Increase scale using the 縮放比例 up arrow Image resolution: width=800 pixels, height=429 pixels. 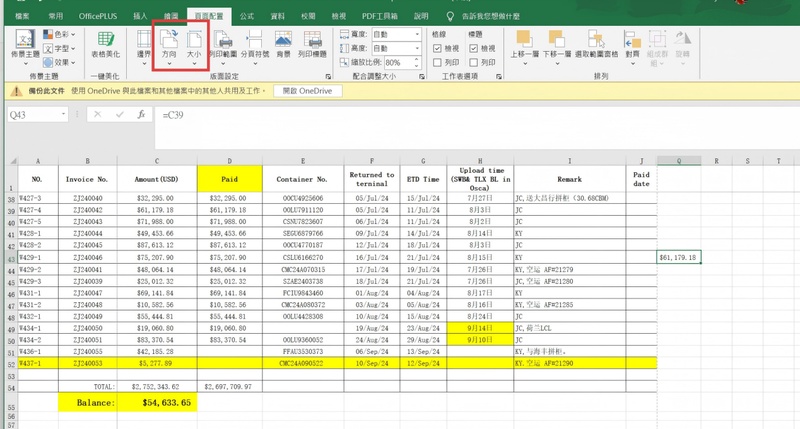point(417,60)
